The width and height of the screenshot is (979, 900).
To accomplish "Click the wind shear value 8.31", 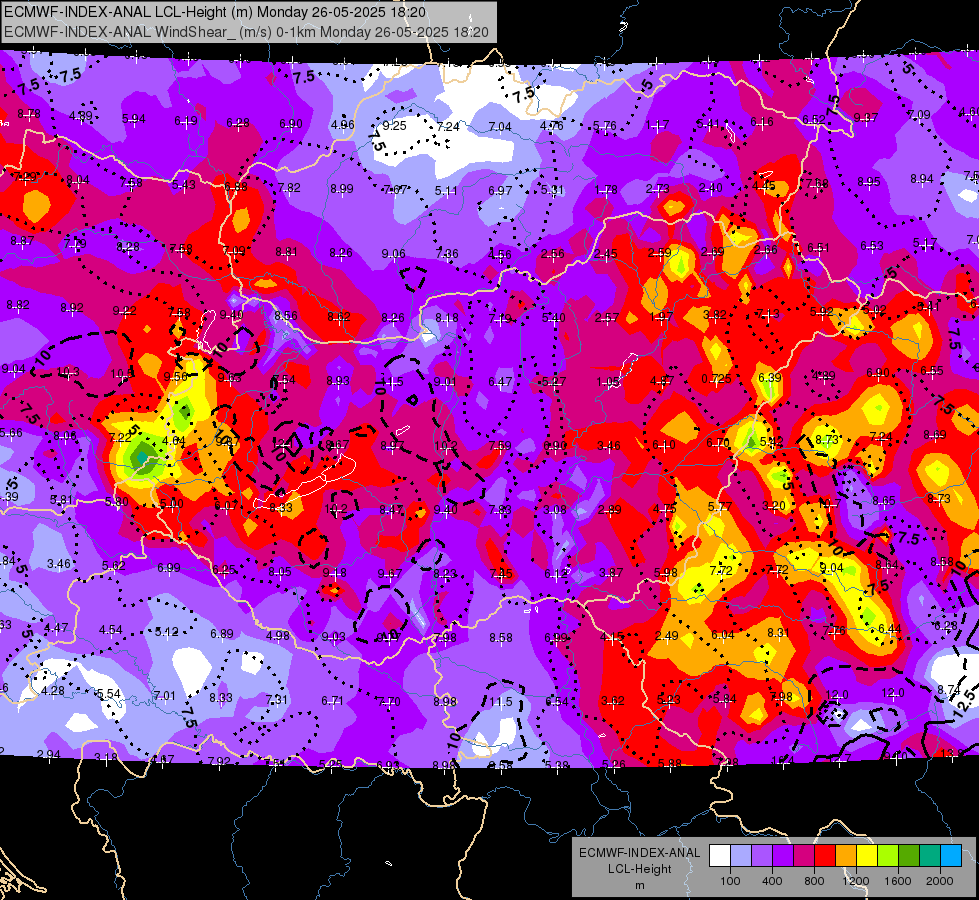I will (779, 633).
